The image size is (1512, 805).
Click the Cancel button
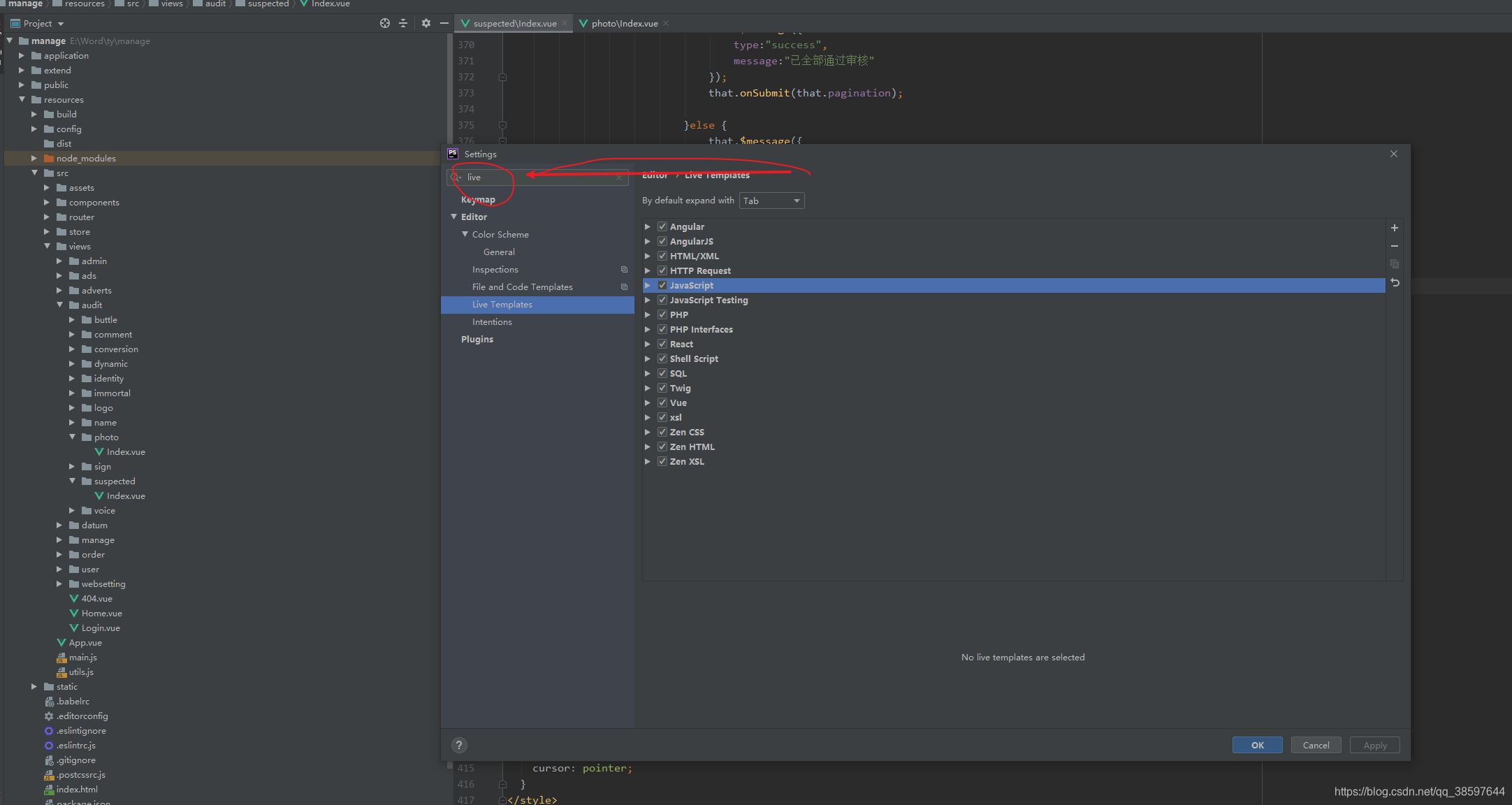pyautogui.click(x=1316, y=745)
